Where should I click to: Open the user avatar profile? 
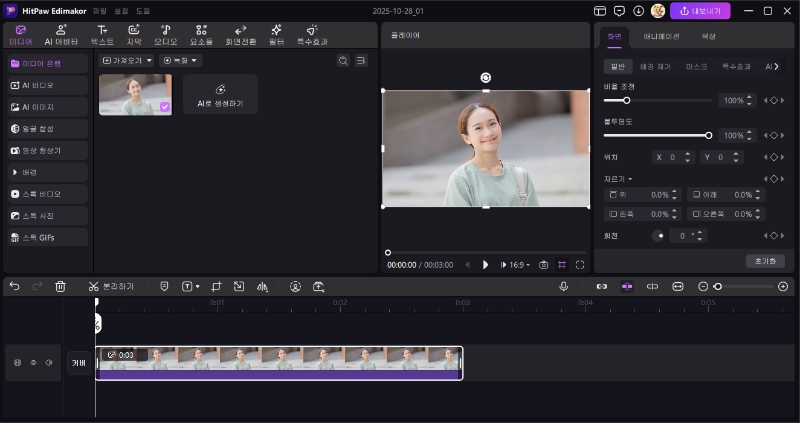[x=658, y=11]
